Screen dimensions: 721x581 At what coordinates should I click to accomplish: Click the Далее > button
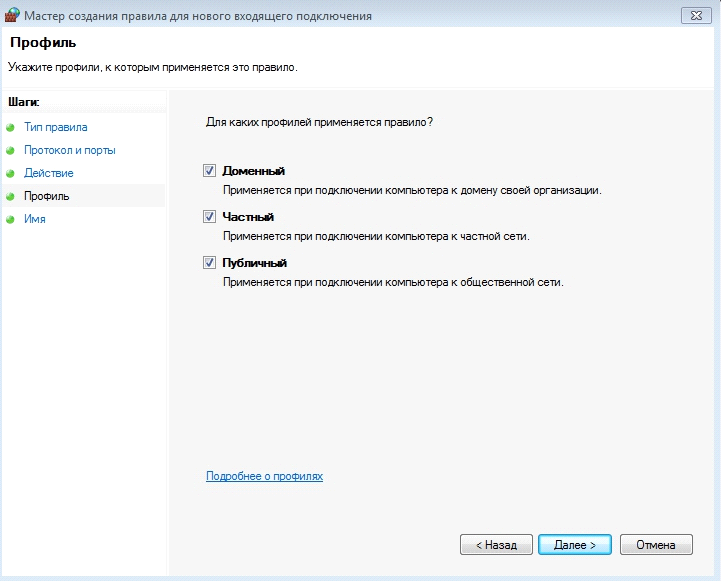coord(575,545)
